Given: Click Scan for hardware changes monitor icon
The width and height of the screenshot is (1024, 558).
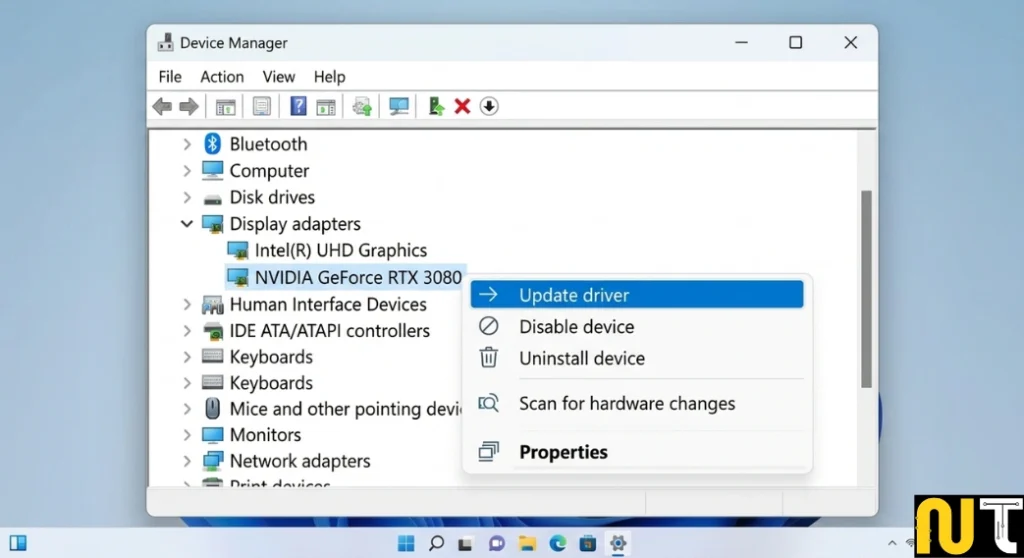Looking at the screenshot, I should click(x=398, y=106).
